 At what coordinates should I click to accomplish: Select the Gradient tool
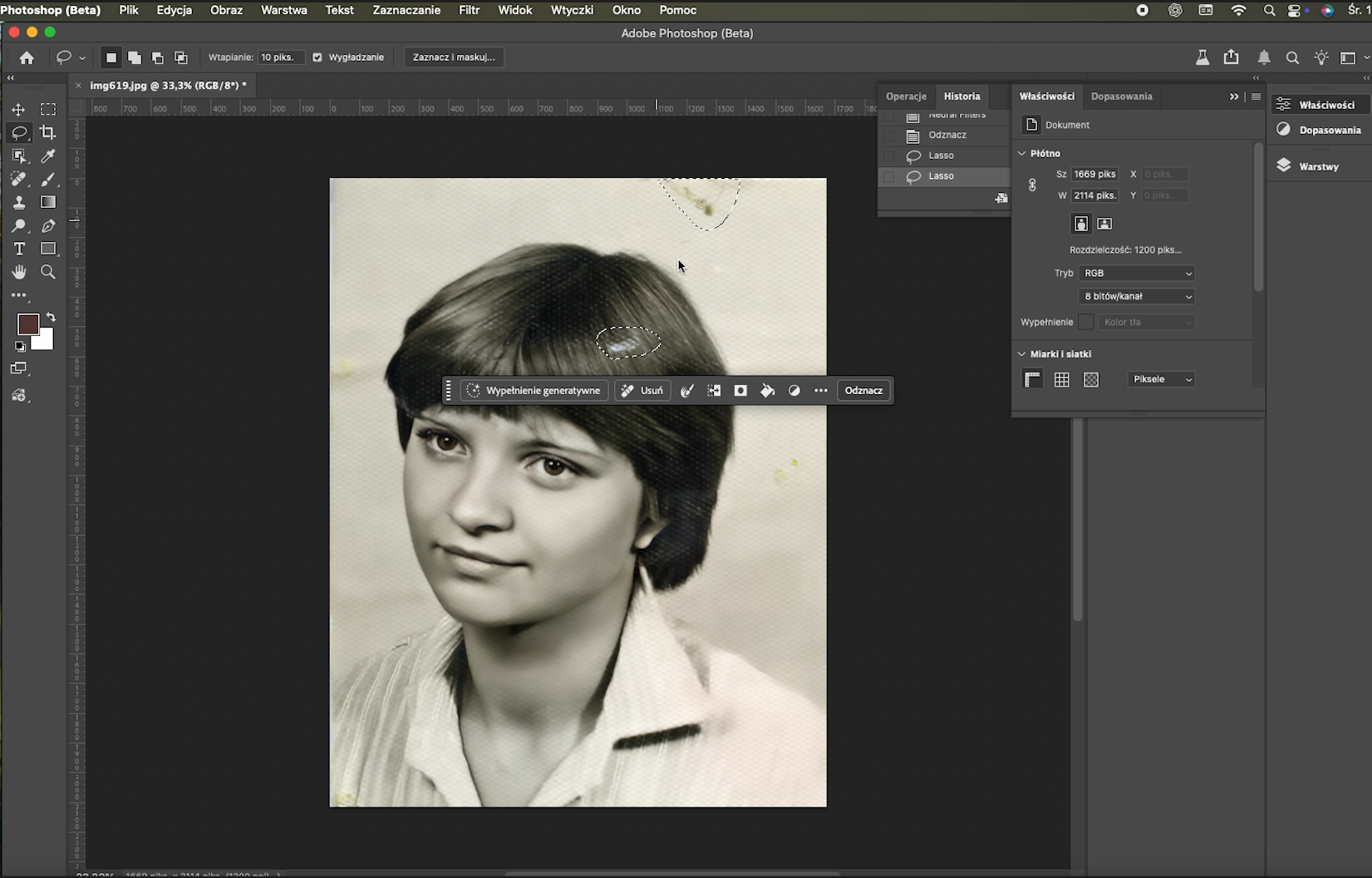[48, 202]
